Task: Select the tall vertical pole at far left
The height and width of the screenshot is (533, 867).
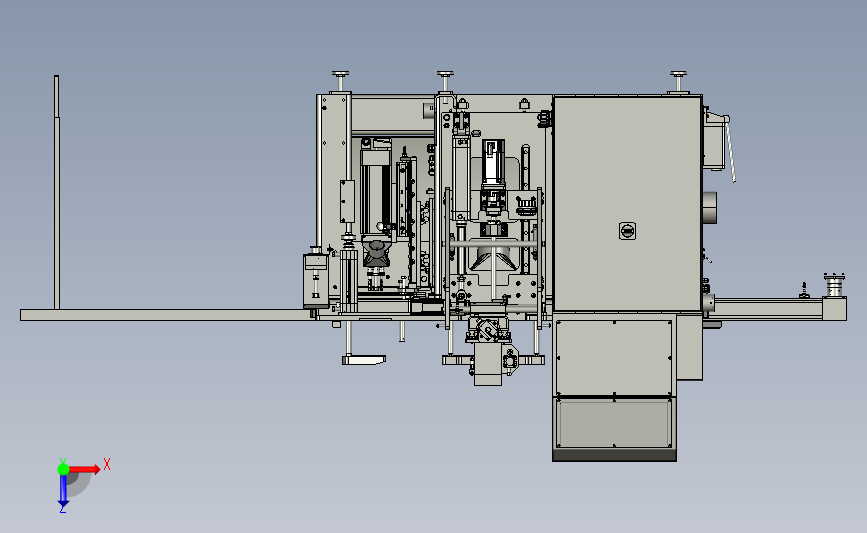Action: 56,192
